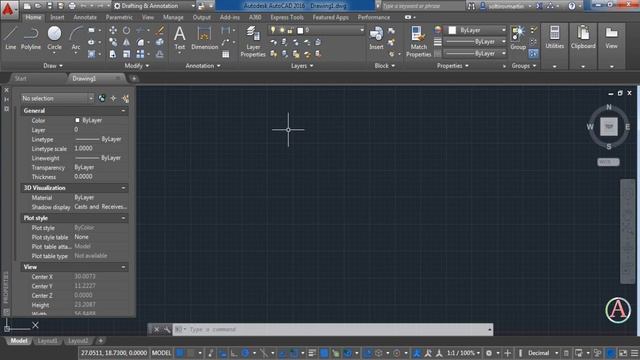The width and height of the screenshot is (640, 360).
Task: Click the WCS button below ViewCube
Action: [x=608, y=162]
